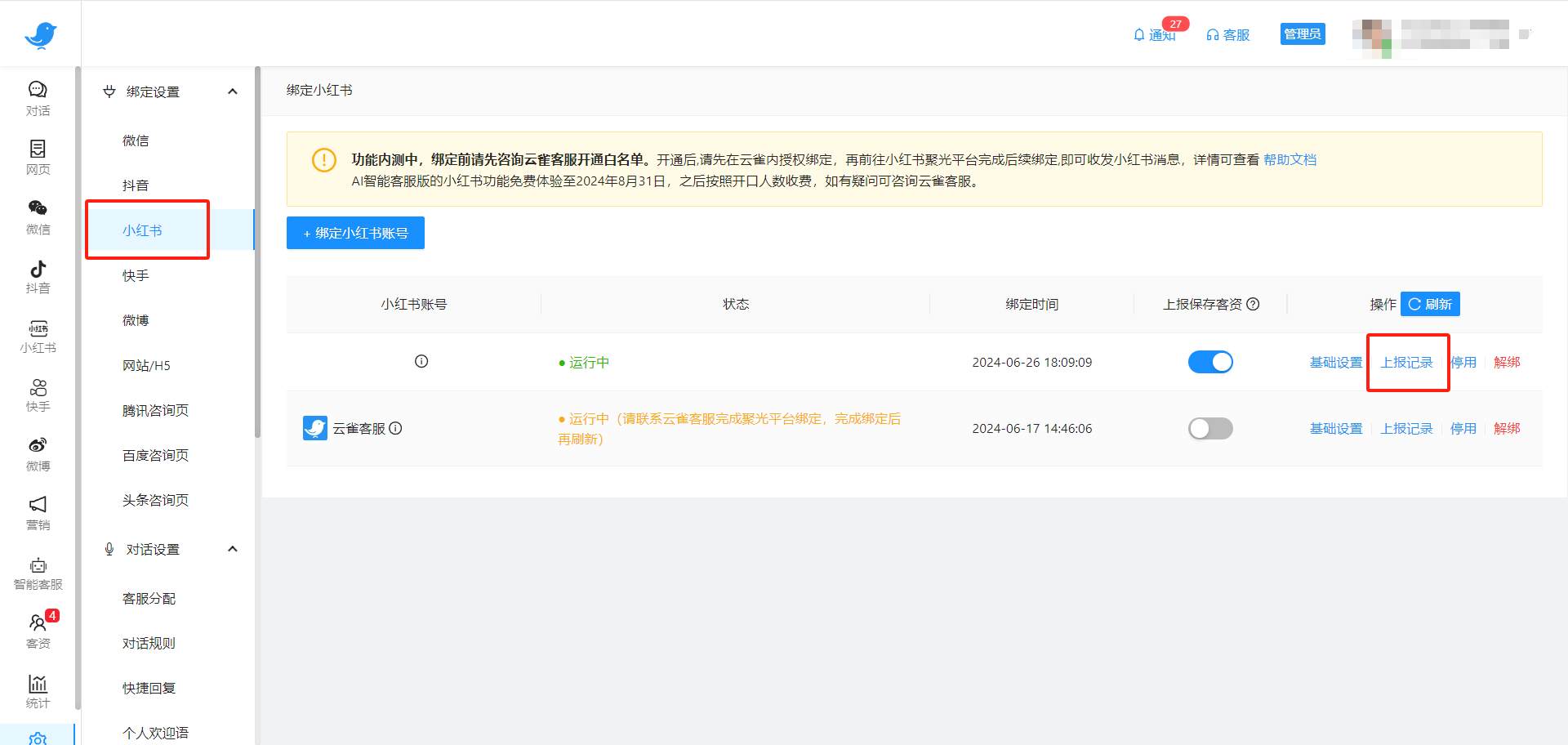The image size is (1568, 745).
Task: View the info icon beside 云雀客服 account
Action: click(396, 428)
